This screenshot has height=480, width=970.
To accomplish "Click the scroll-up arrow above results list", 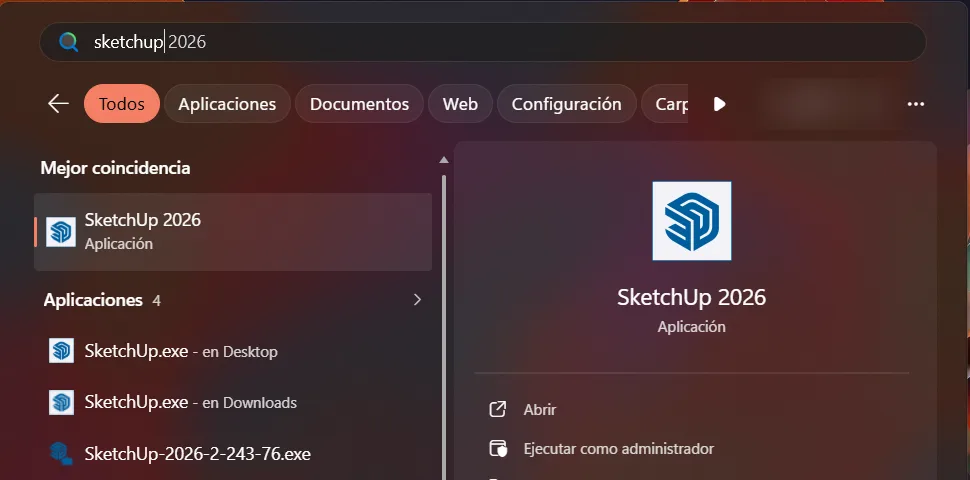I will click(x=443, y=160).
